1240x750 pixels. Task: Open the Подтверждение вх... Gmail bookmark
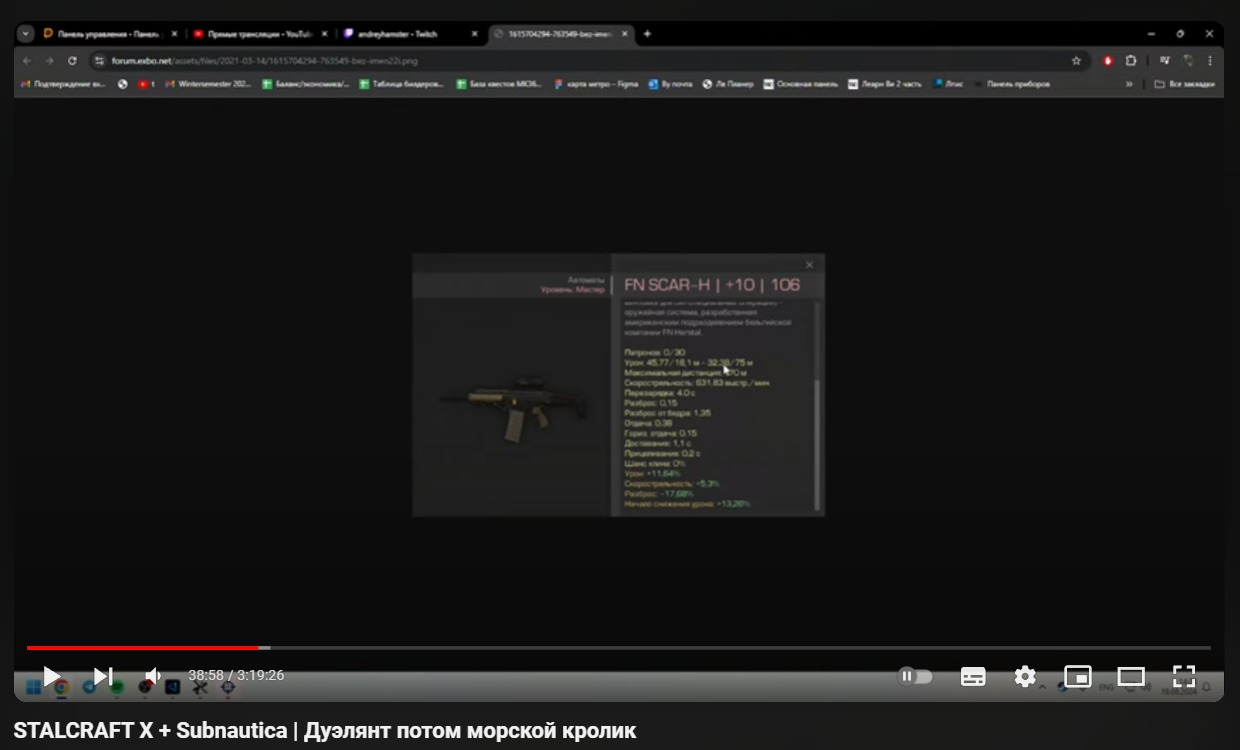(63, 84)
